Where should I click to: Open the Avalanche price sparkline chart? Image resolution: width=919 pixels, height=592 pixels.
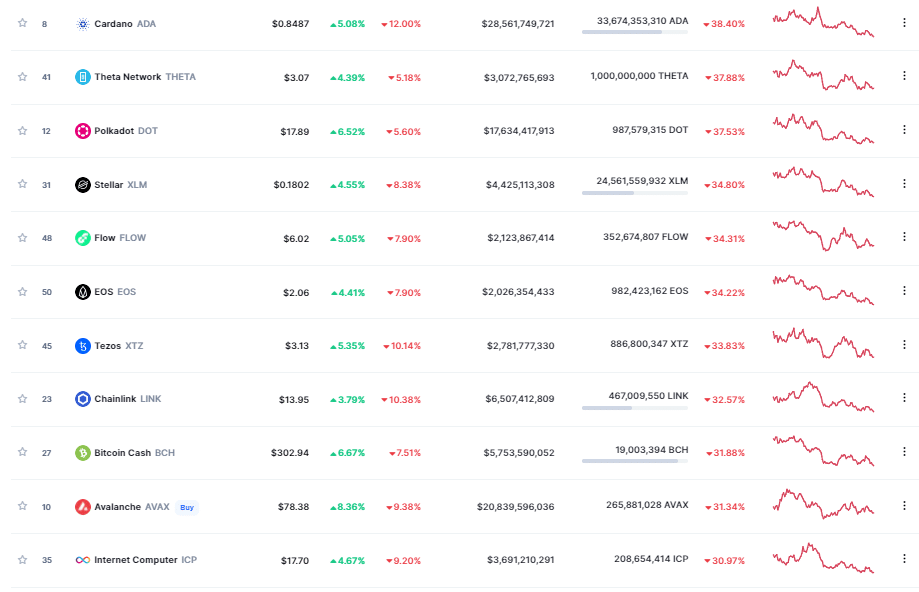[x=823, y=504]
